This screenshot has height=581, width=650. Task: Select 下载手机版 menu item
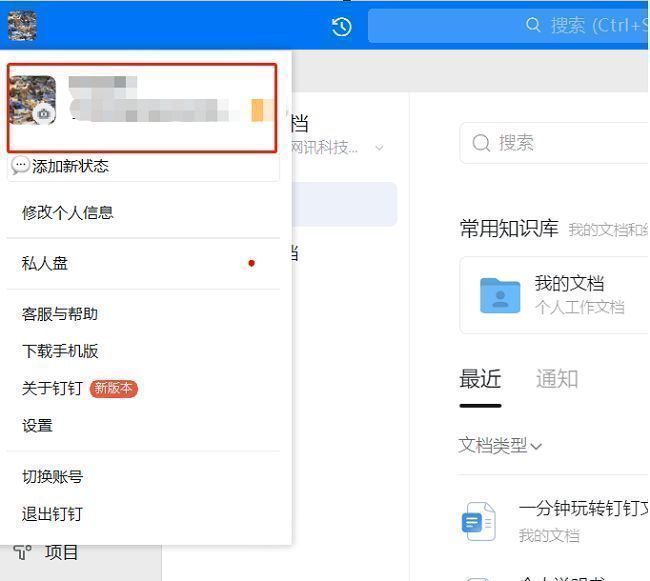coord(60,351)
